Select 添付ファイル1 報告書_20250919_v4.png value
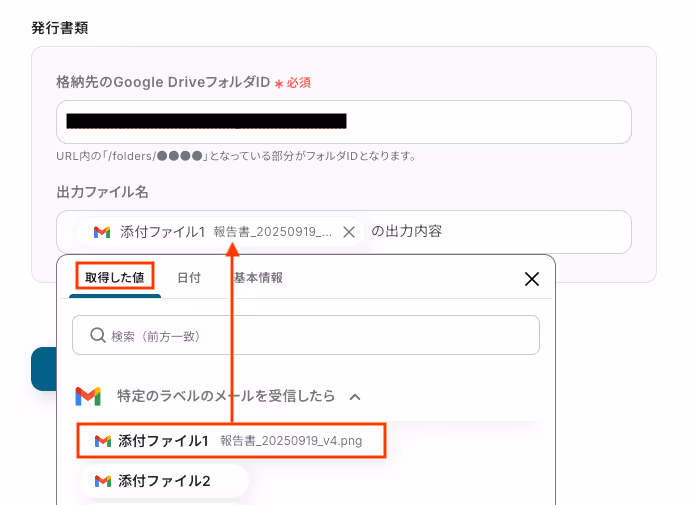The height and width of the screenshot is (505, 694). pyautogui.click(x=231, y=441)
